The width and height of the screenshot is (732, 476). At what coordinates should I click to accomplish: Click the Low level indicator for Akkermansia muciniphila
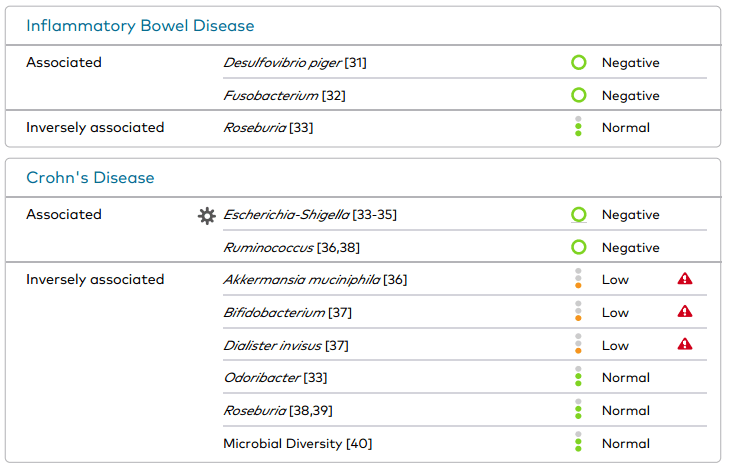coord(578,279)
